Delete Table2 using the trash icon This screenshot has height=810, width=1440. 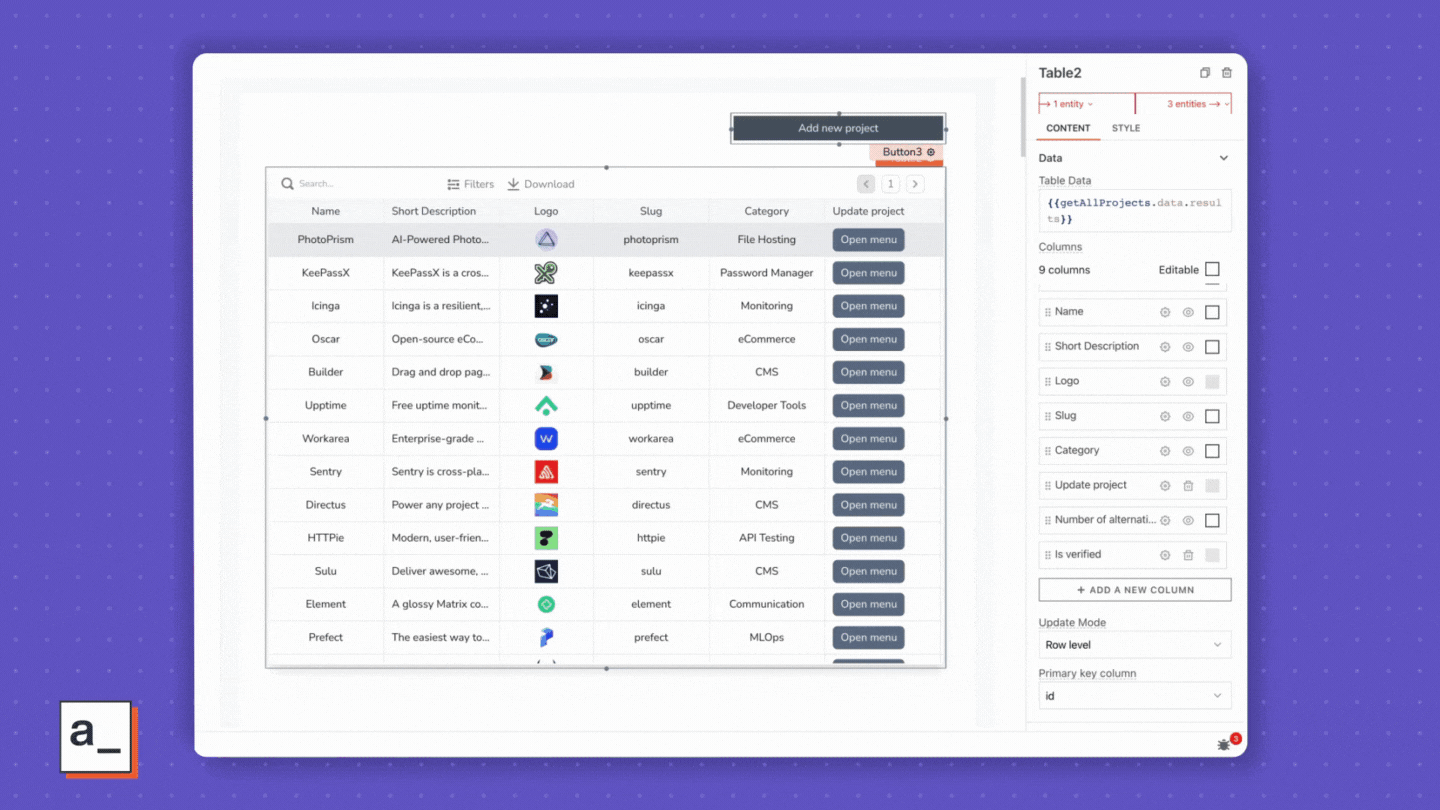click(x=1227, y=73)
